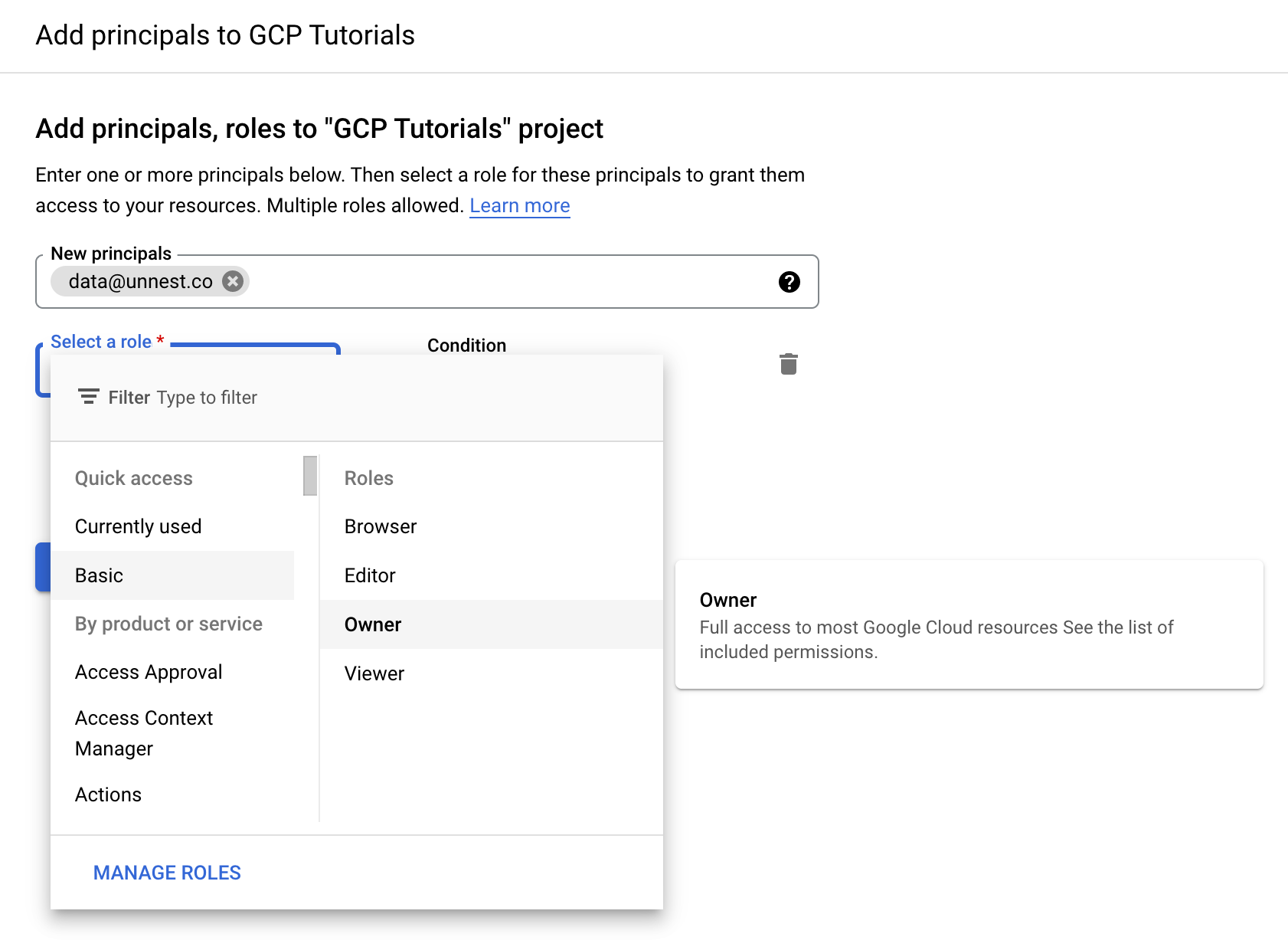Click the Condition label

point(466,346)
